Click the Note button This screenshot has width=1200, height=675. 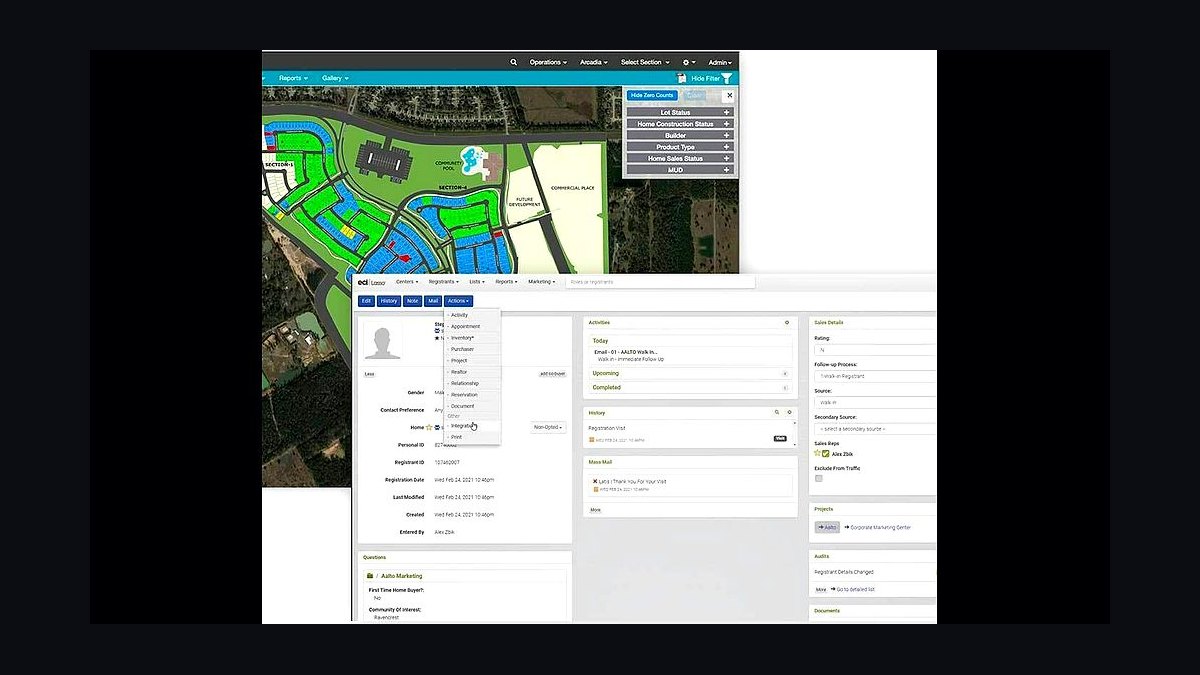point(413,301)
